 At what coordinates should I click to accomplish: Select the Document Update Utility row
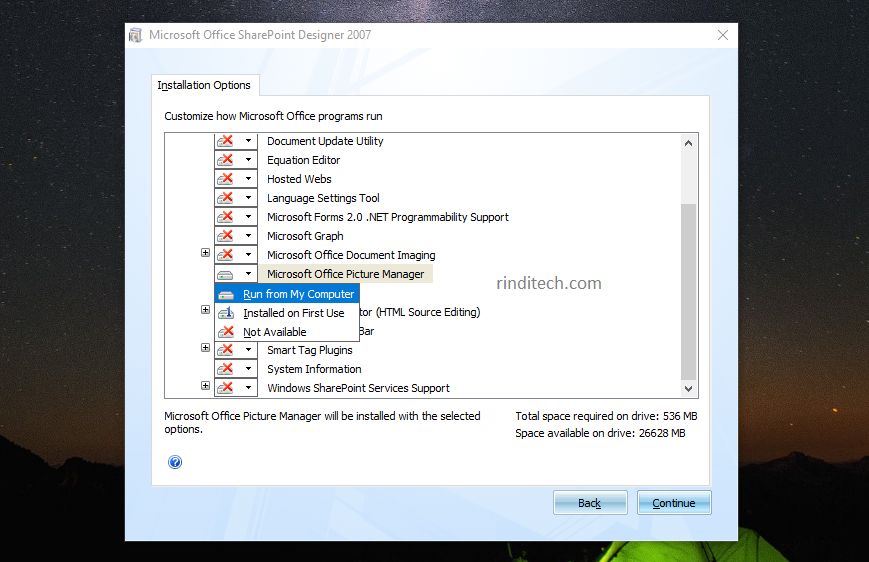pyautogui.click(x=325, y=141)
